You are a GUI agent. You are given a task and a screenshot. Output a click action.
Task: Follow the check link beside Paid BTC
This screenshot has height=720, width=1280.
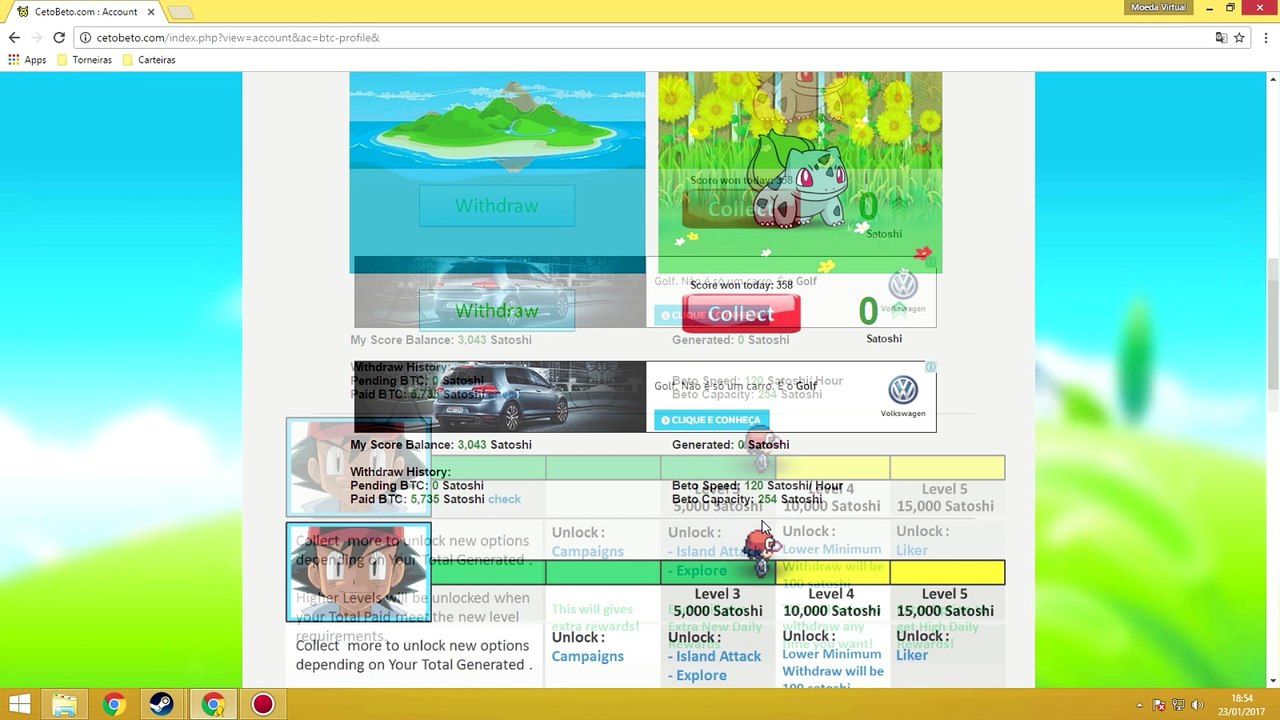click(x=504, y=499)
